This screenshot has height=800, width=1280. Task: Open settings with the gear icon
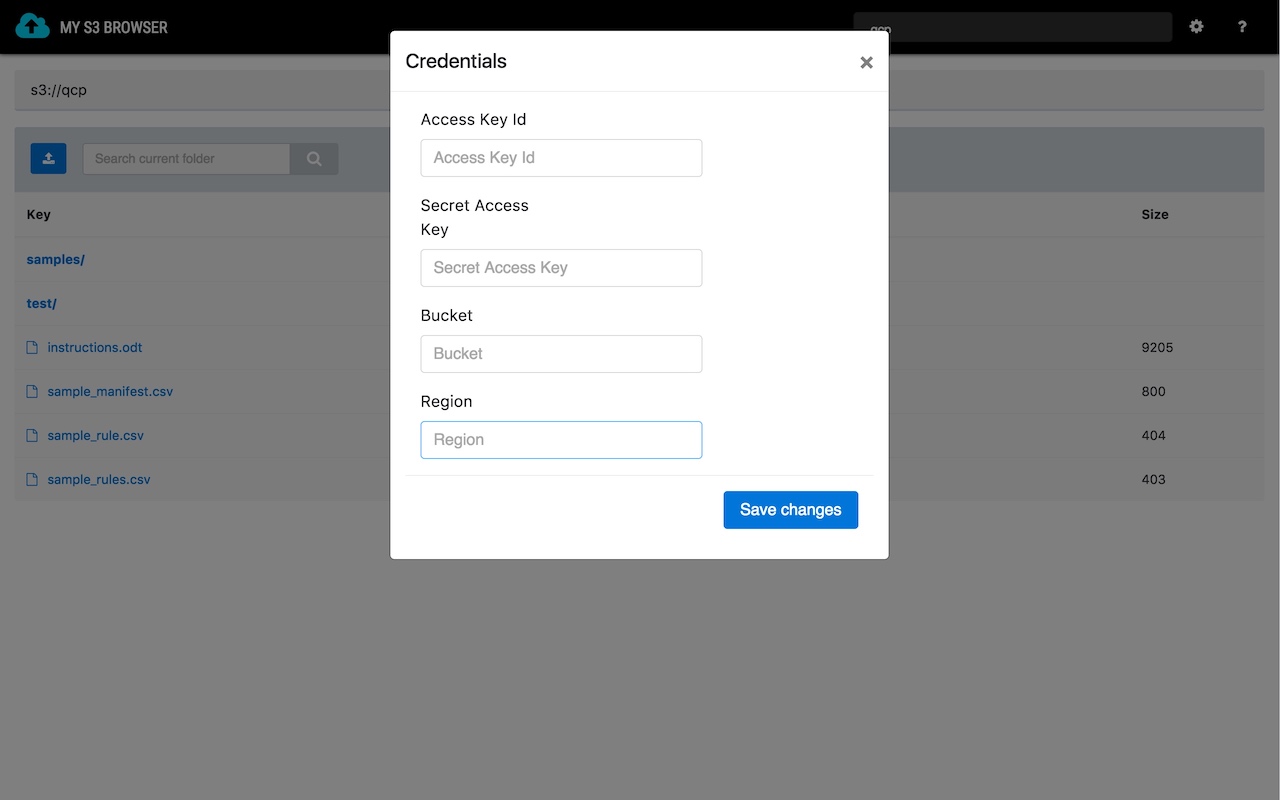1196,27
